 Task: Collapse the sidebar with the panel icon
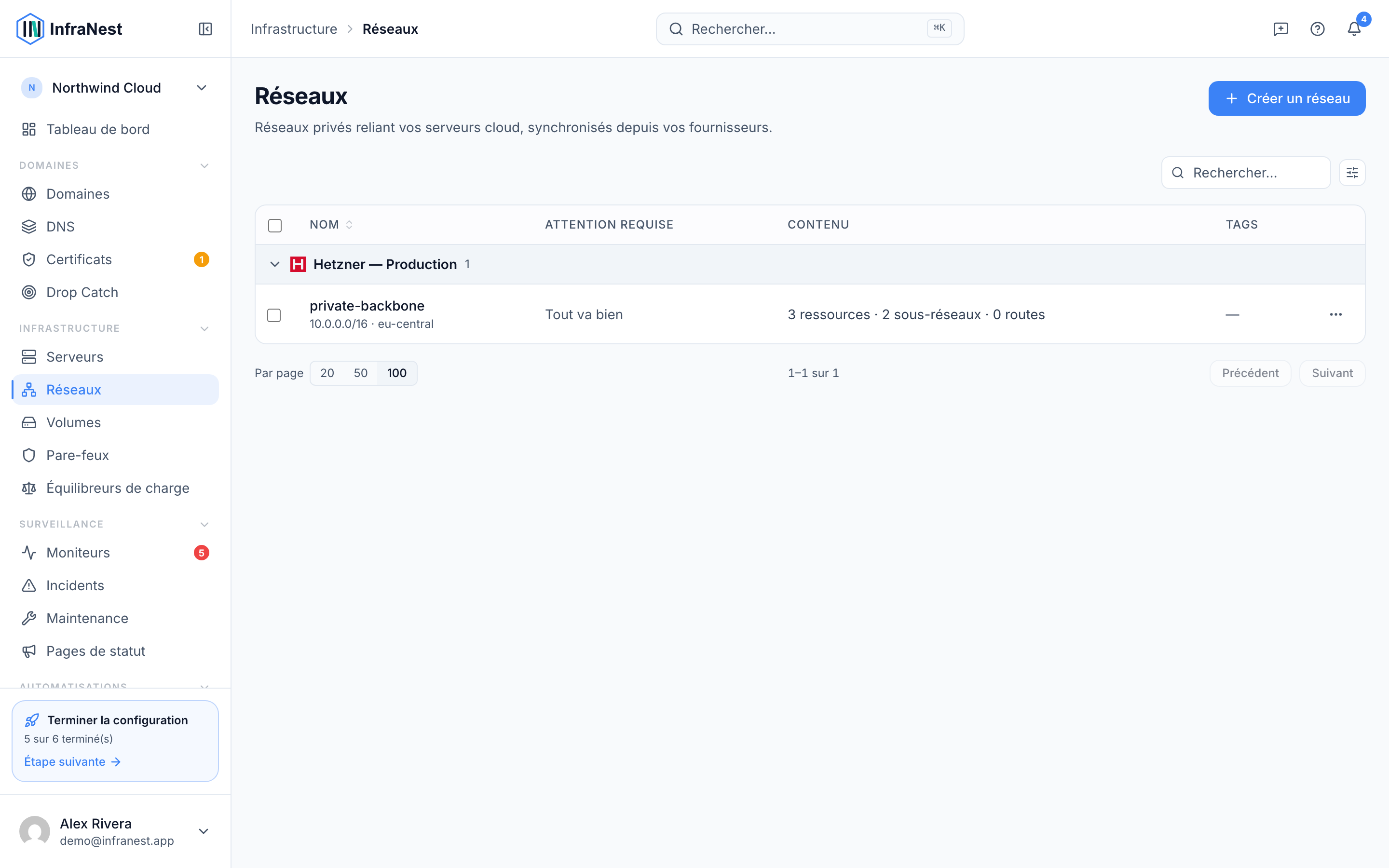pos(205,29)
